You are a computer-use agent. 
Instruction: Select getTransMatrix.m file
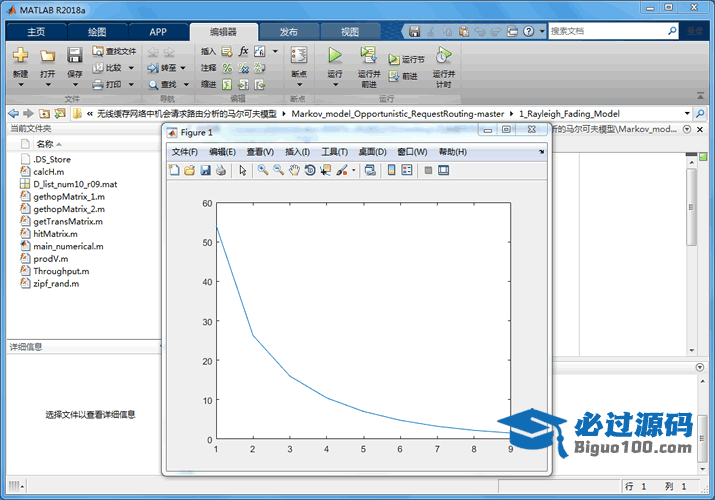coord(68,222)
